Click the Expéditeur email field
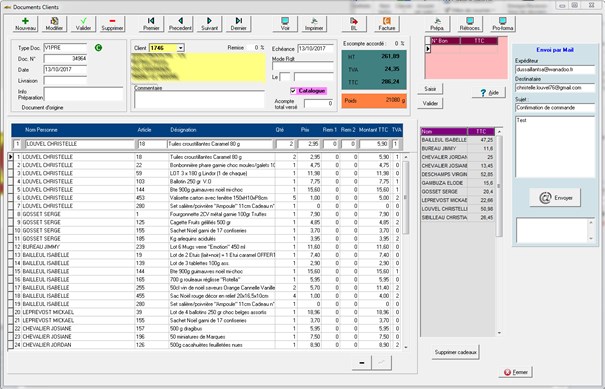The height and width of the screenshot is (389, 605). pyautogui.click(x=555, y=69)
